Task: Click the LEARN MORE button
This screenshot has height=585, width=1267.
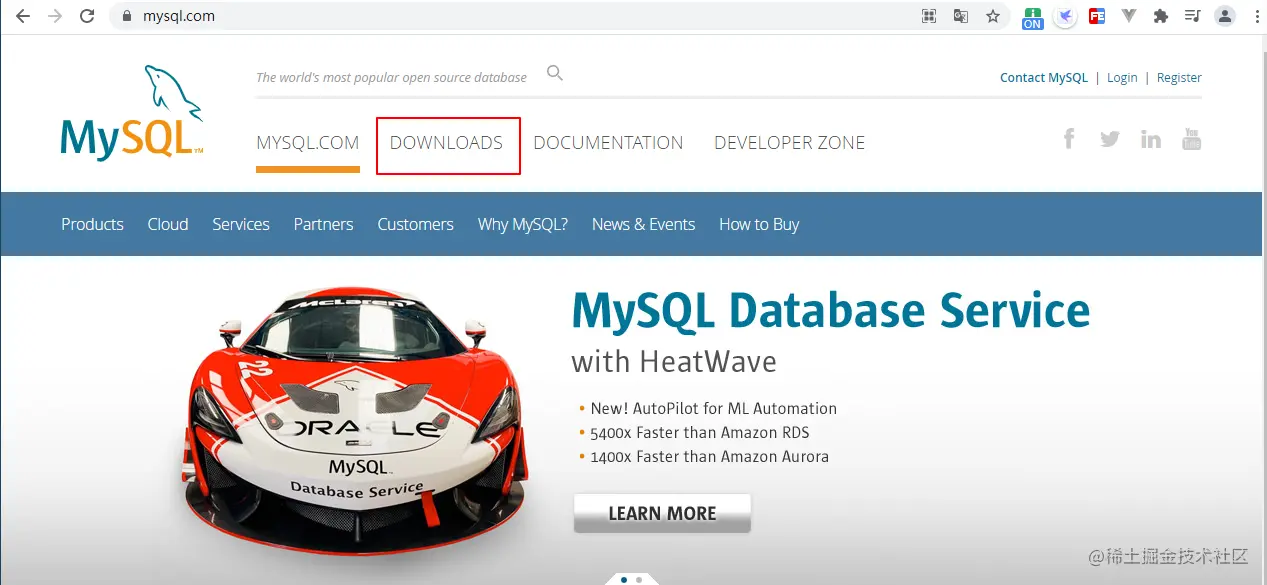Action: 662,513
